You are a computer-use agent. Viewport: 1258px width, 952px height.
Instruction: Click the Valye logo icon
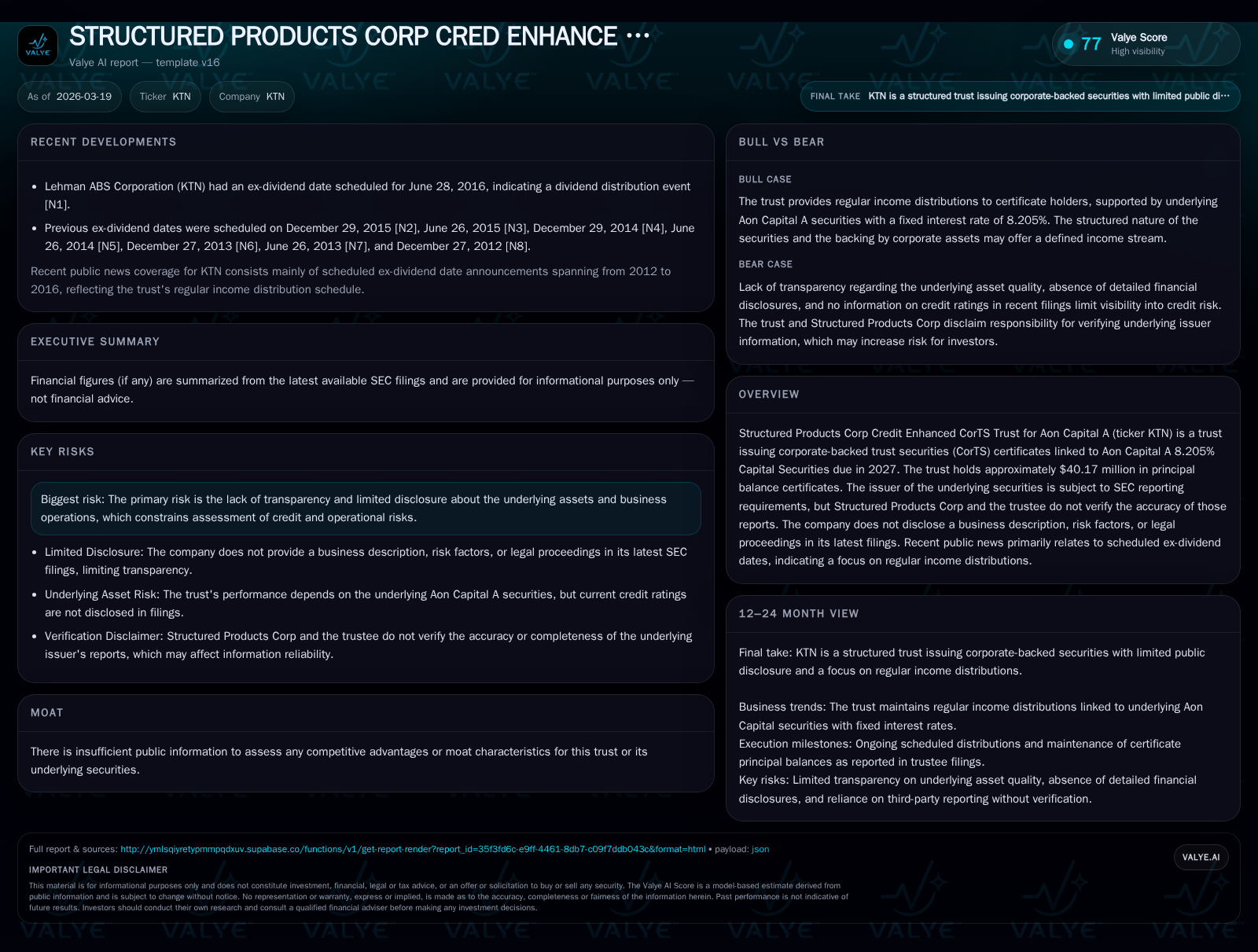pos(38,46)
